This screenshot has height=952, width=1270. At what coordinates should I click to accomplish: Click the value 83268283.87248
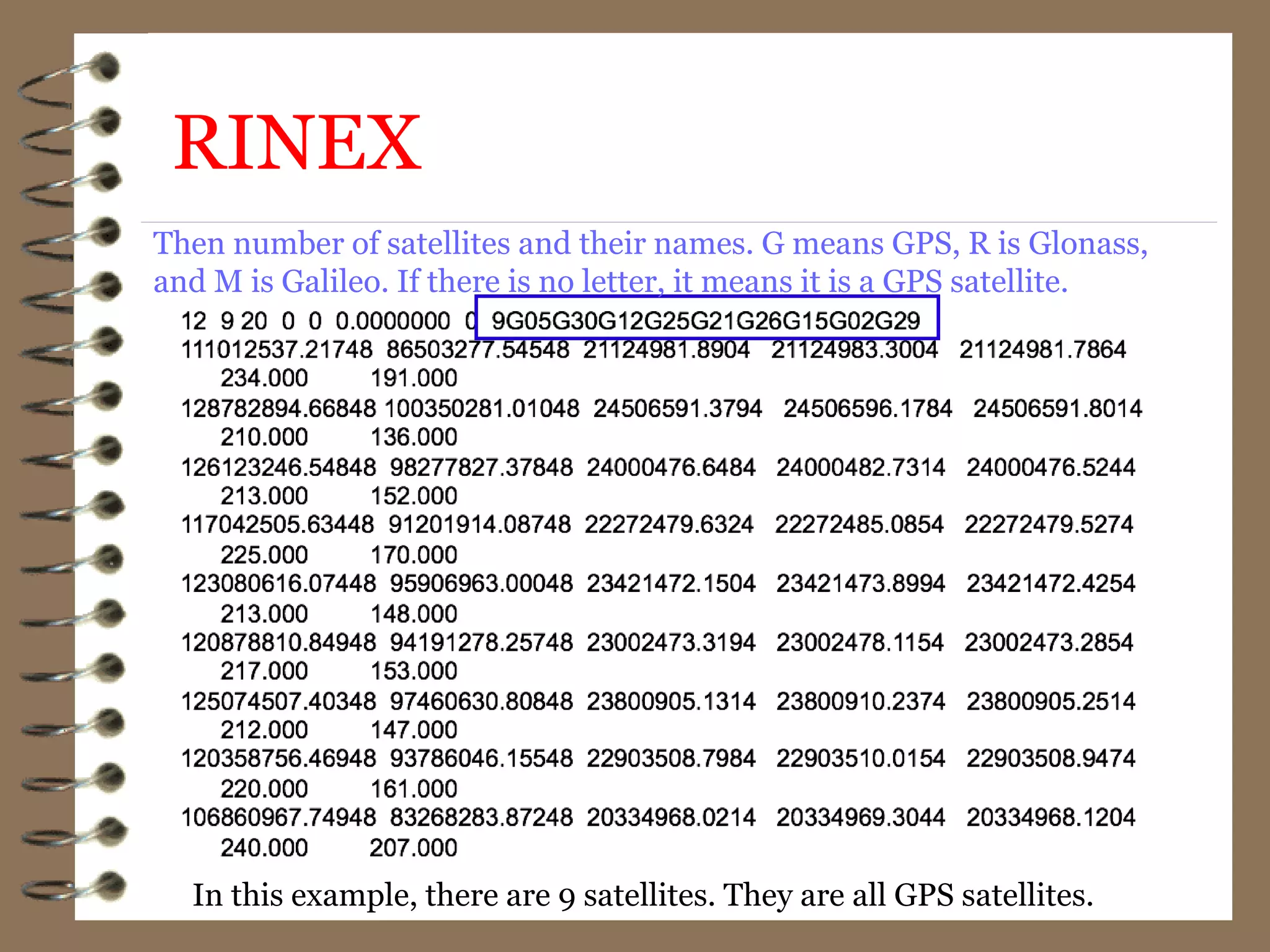pyautogui.click(x=482, y=818)
